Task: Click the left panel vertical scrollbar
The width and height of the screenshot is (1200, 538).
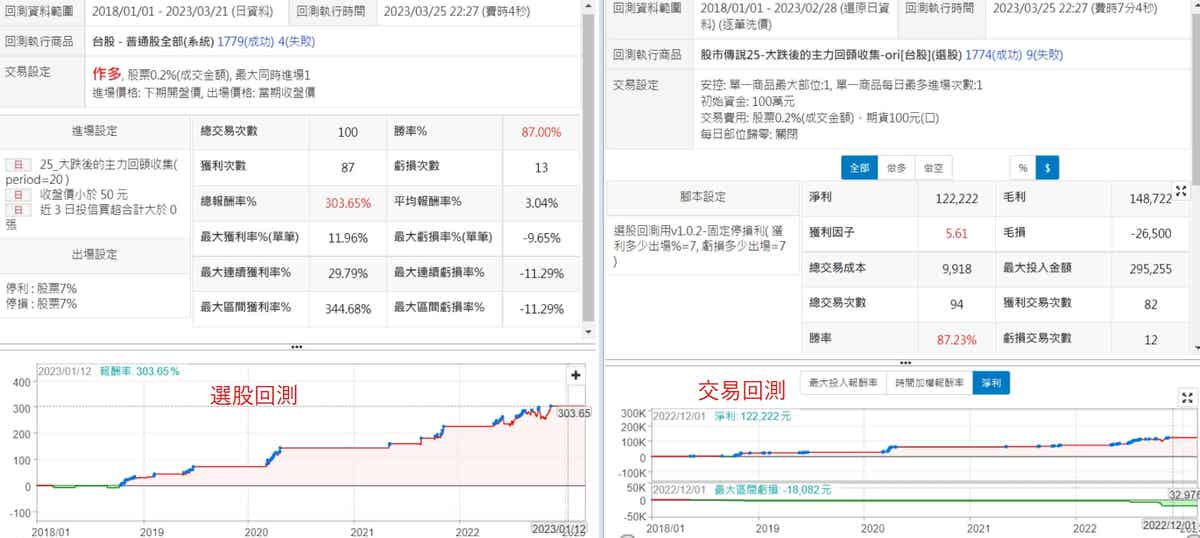Action: (590, 170)
